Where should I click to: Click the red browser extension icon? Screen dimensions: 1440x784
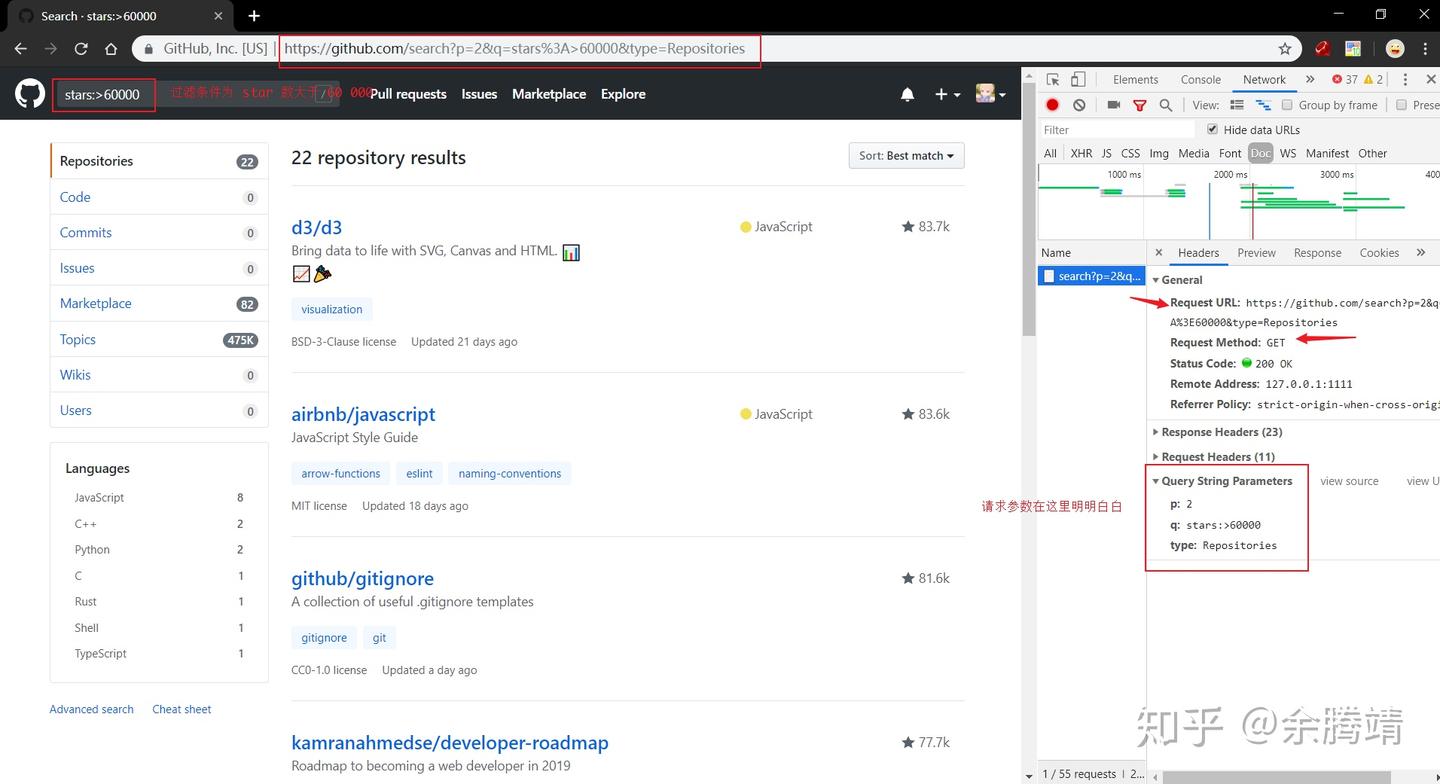tap(1322, 48)
